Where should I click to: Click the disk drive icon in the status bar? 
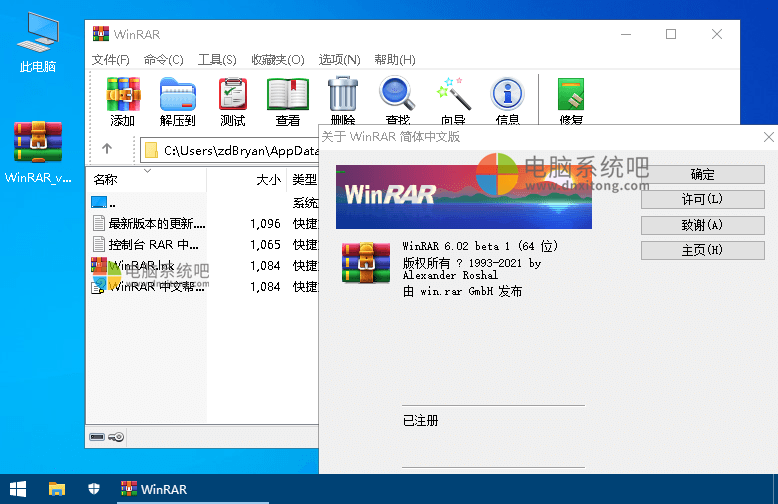coord(97,437)
